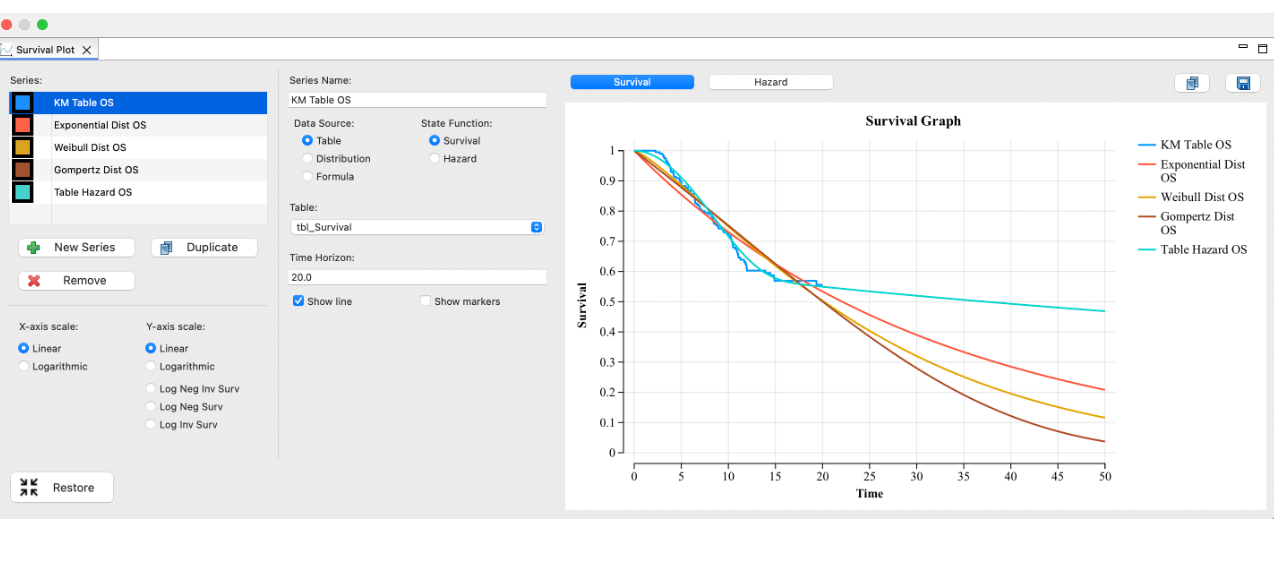This screenshot has width=1274, height=572.
Task: Click the green plus New Series icon
Action: (33, 248)
